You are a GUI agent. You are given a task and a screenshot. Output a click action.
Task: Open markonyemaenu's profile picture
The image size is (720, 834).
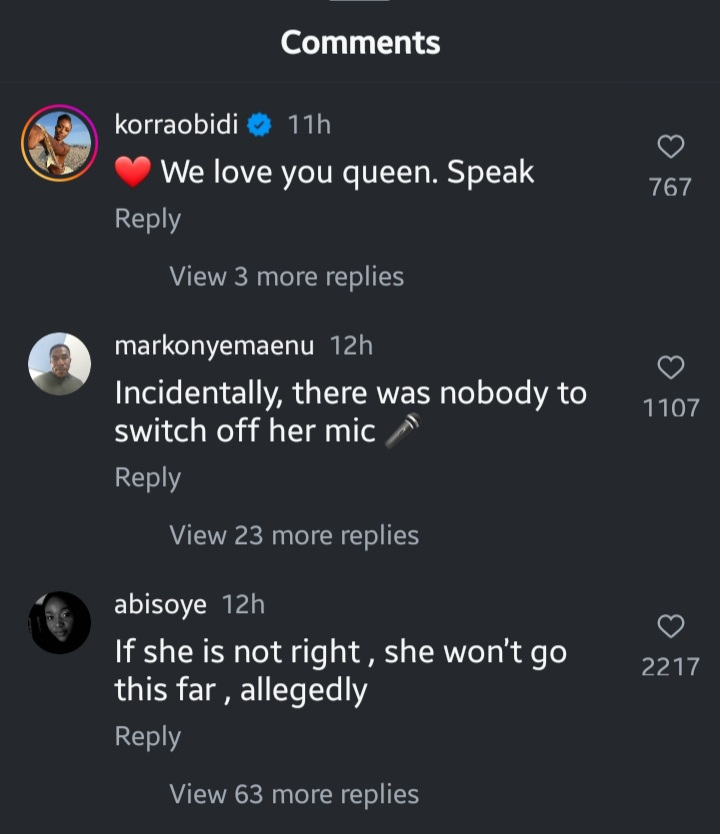59,363
